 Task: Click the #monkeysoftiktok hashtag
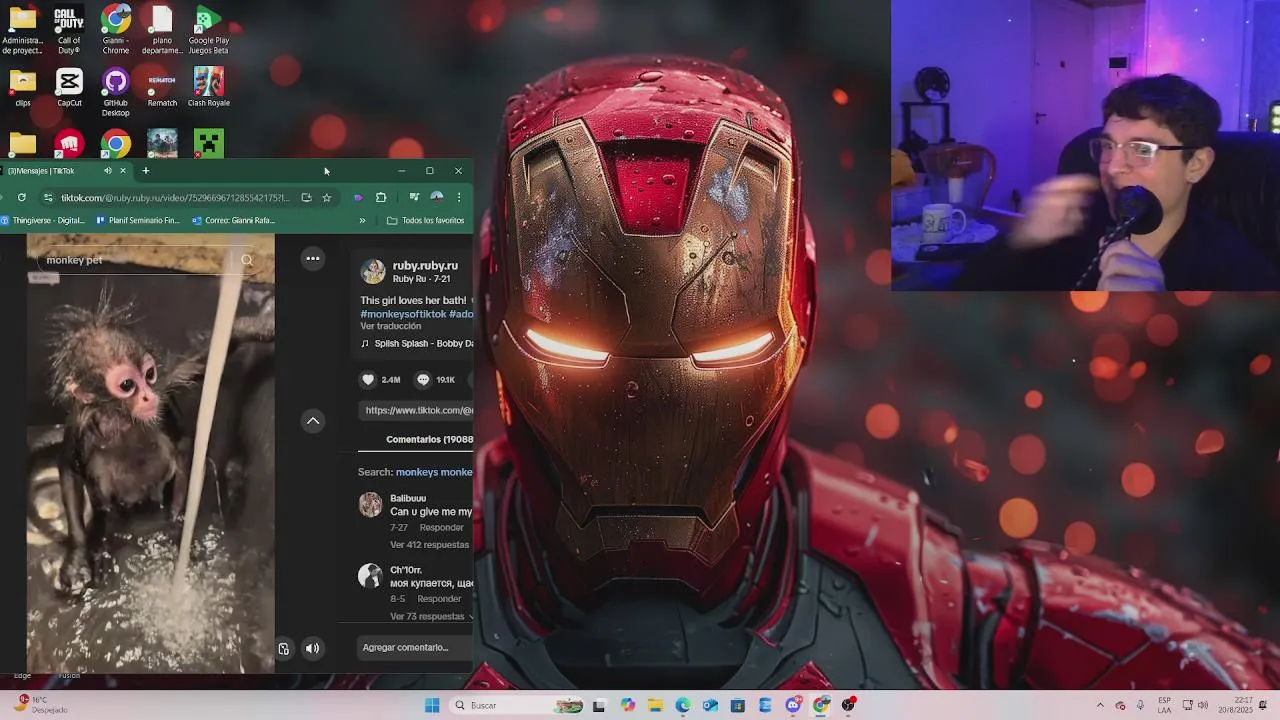(x=403, y=314)
